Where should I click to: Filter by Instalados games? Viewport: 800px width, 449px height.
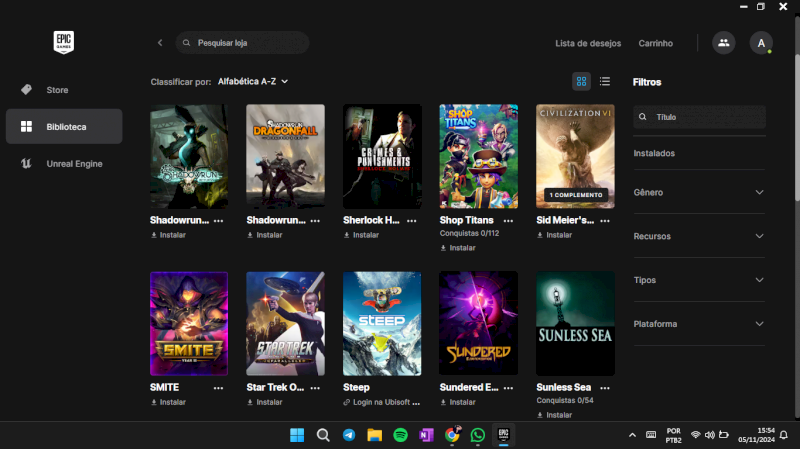(x=654, y=153)
